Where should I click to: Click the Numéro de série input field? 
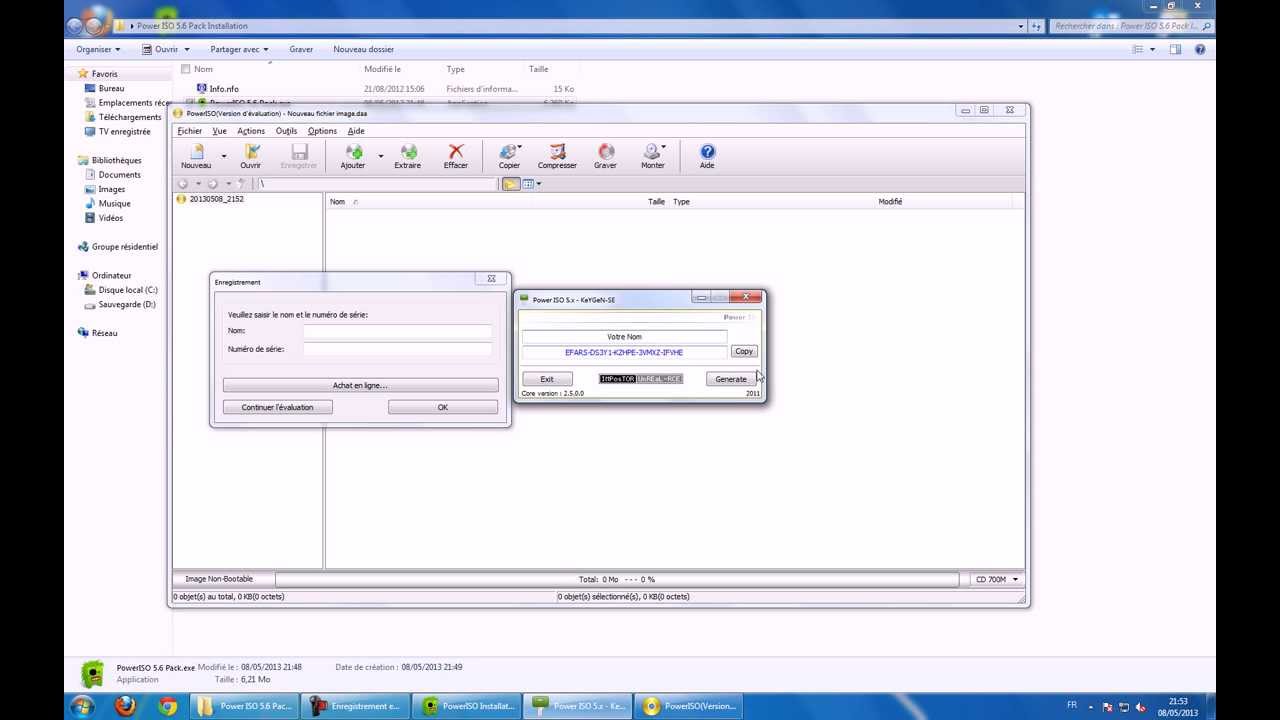click(x=397, y=349)
